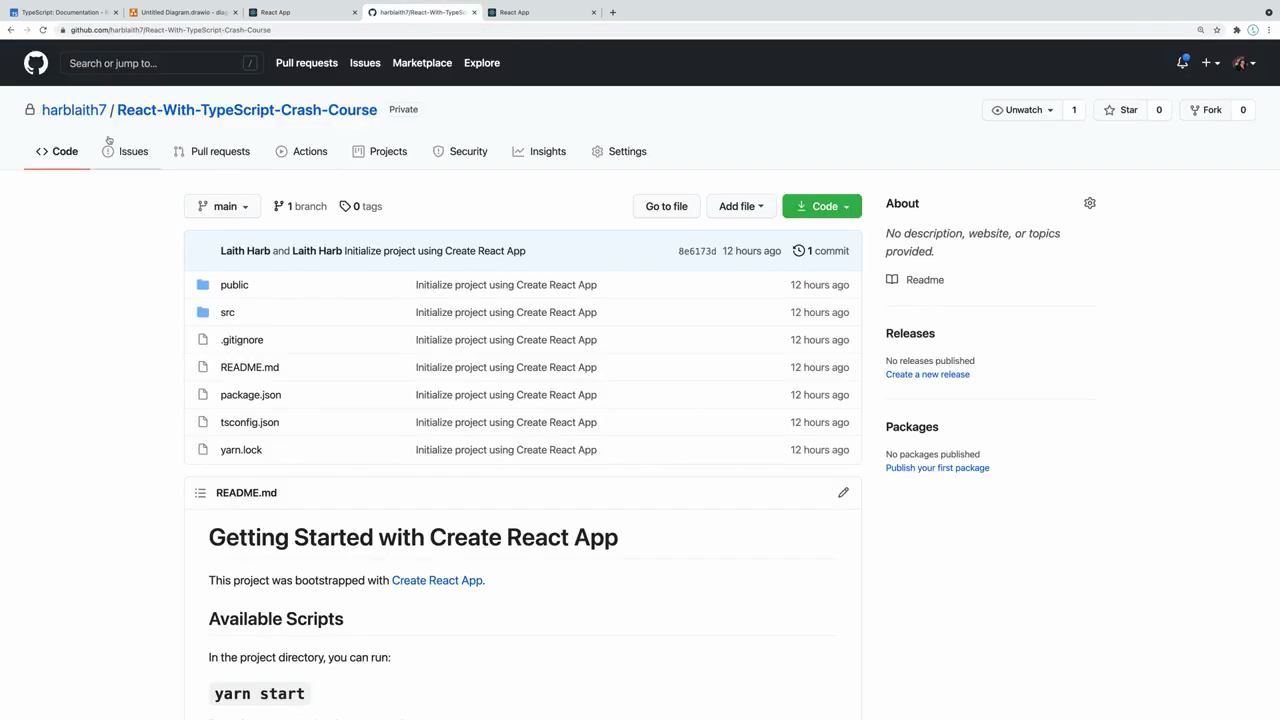Screen dimensions: 1280x720
Task: View the 1 commit history
Action: coord(821,251)
